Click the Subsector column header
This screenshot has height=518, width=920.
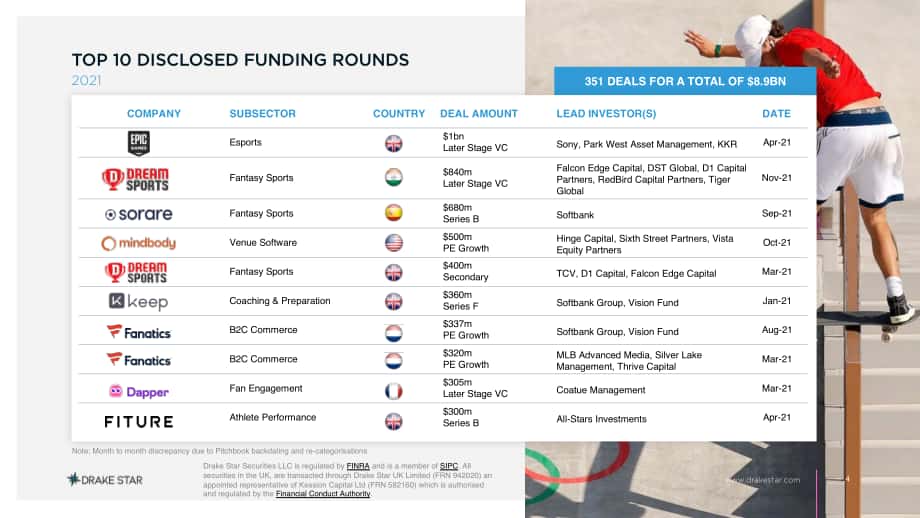tap(262, 114)
